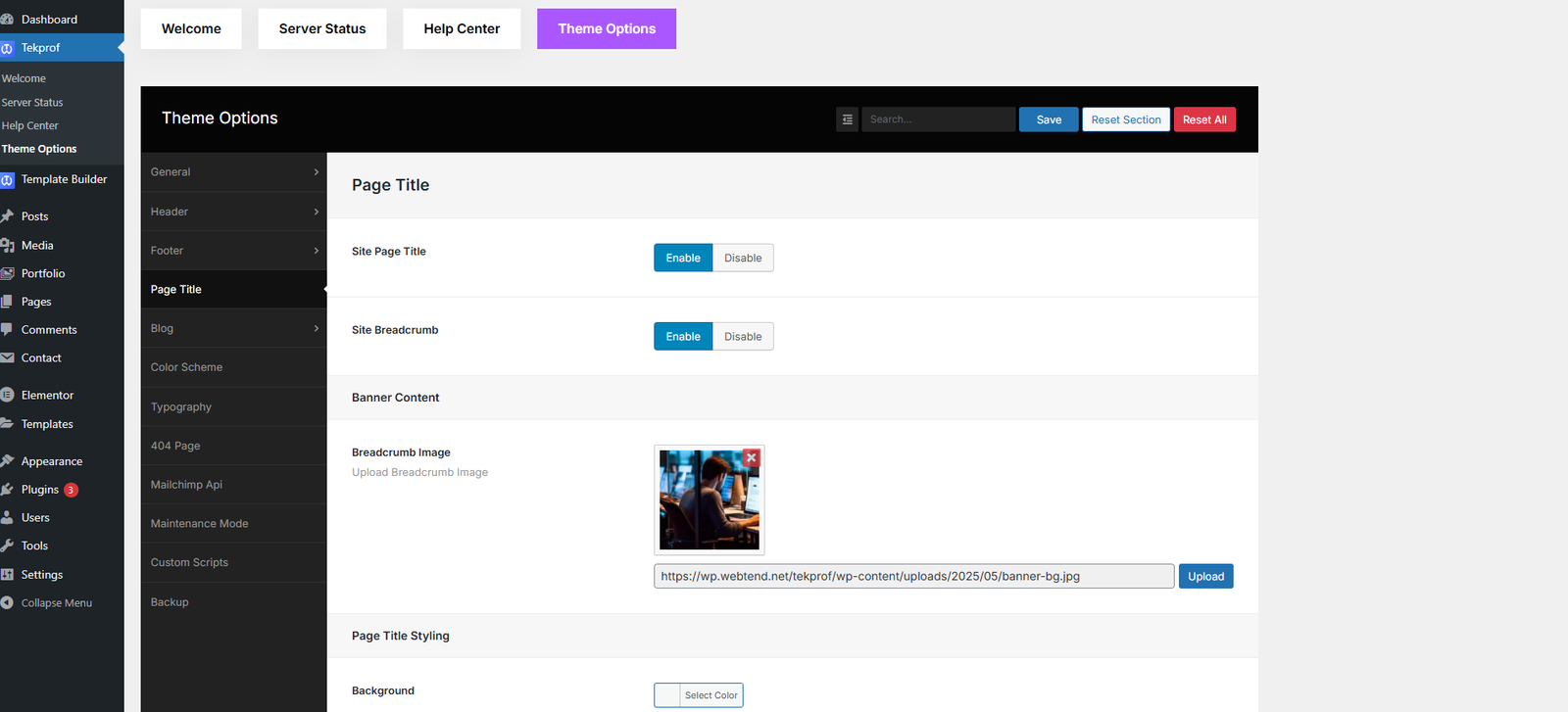The height and width of the screenshot is (712, 1568).
Task: Open Media via its sidebar icon
Action: (7, 245)
